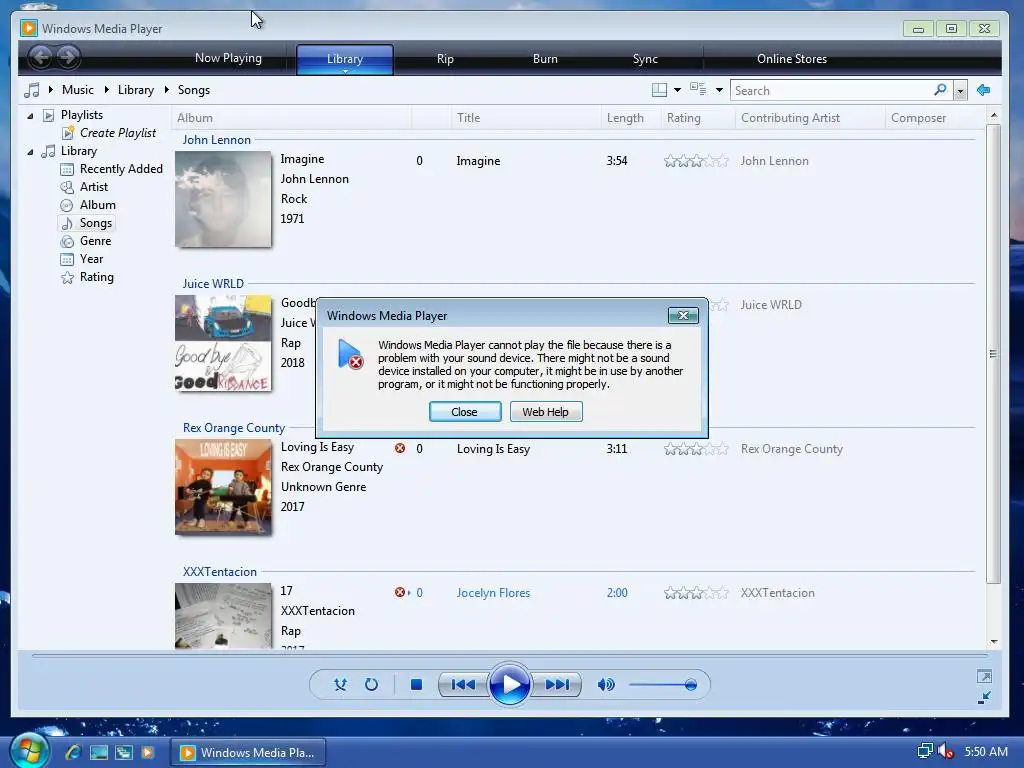Click the muted volume tray icon

pos(946,752)
